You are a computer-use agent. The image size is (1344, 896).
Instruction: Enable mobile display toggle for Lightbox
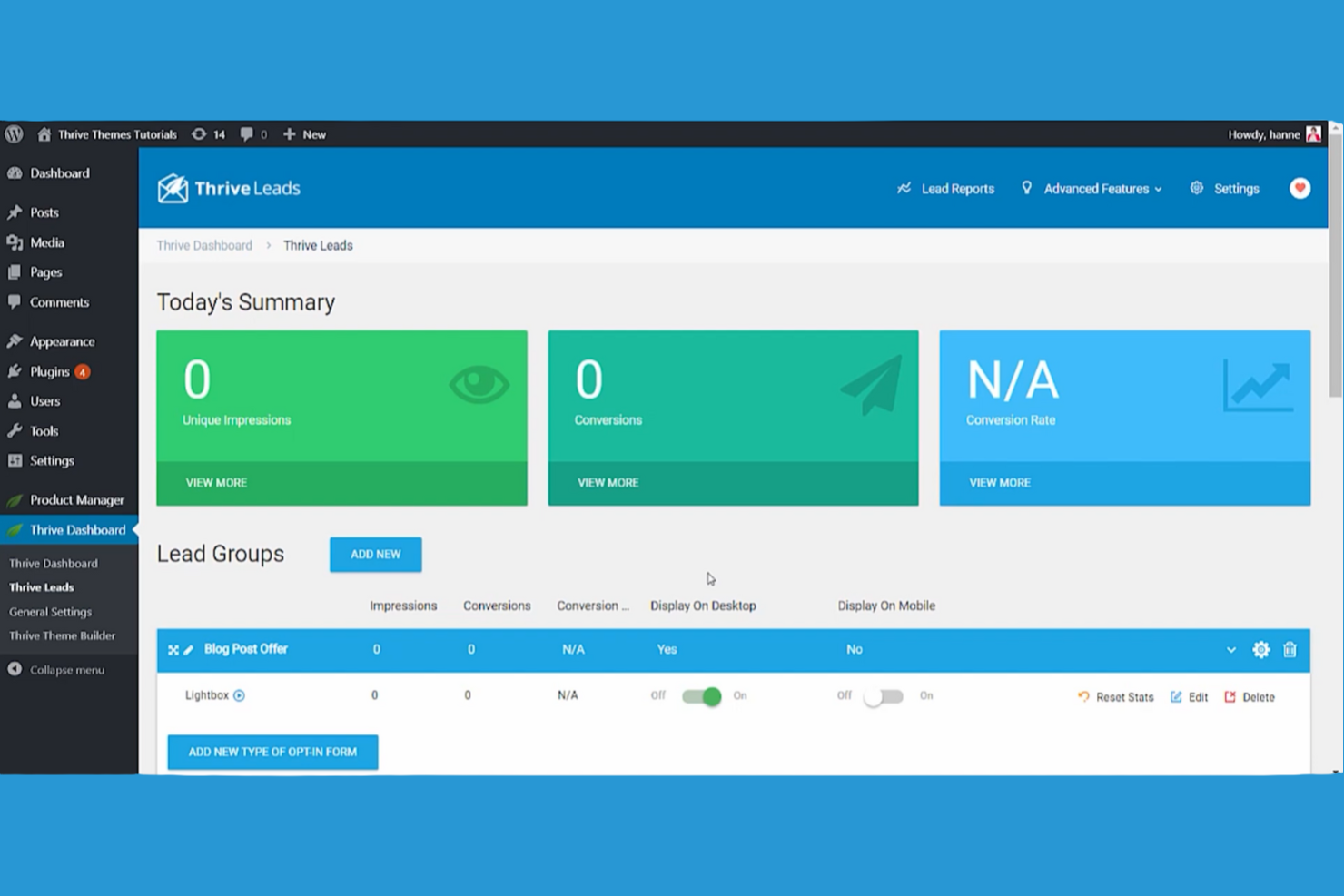pyautogui.click(x=883, y=696)
